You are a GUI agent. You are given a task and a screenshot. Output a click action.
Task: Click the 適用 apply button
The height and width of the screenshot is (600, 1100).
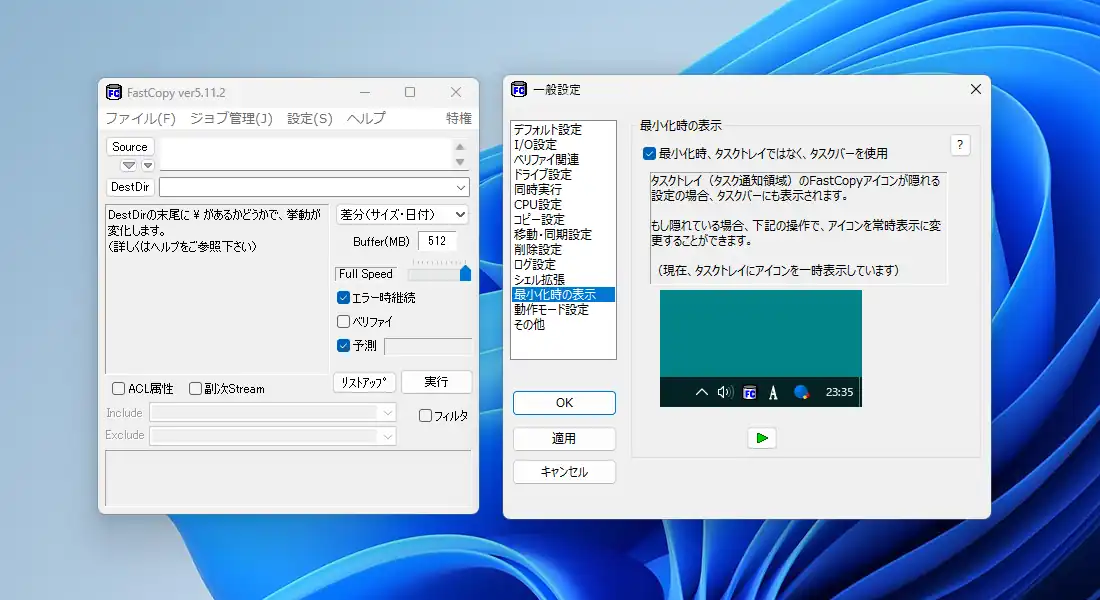pyautogui.click(x=564, y=438)
